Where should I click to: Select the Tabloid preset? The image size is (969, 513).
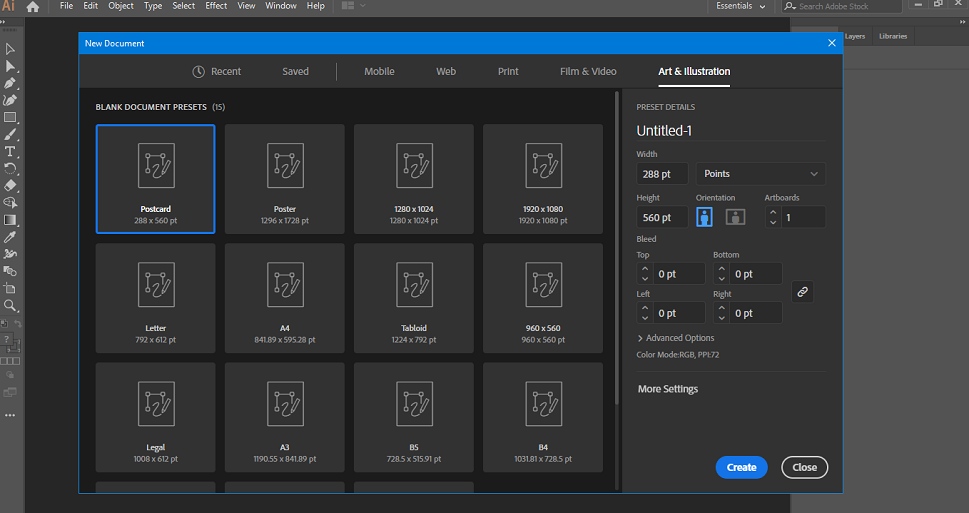tap(413, 298)
